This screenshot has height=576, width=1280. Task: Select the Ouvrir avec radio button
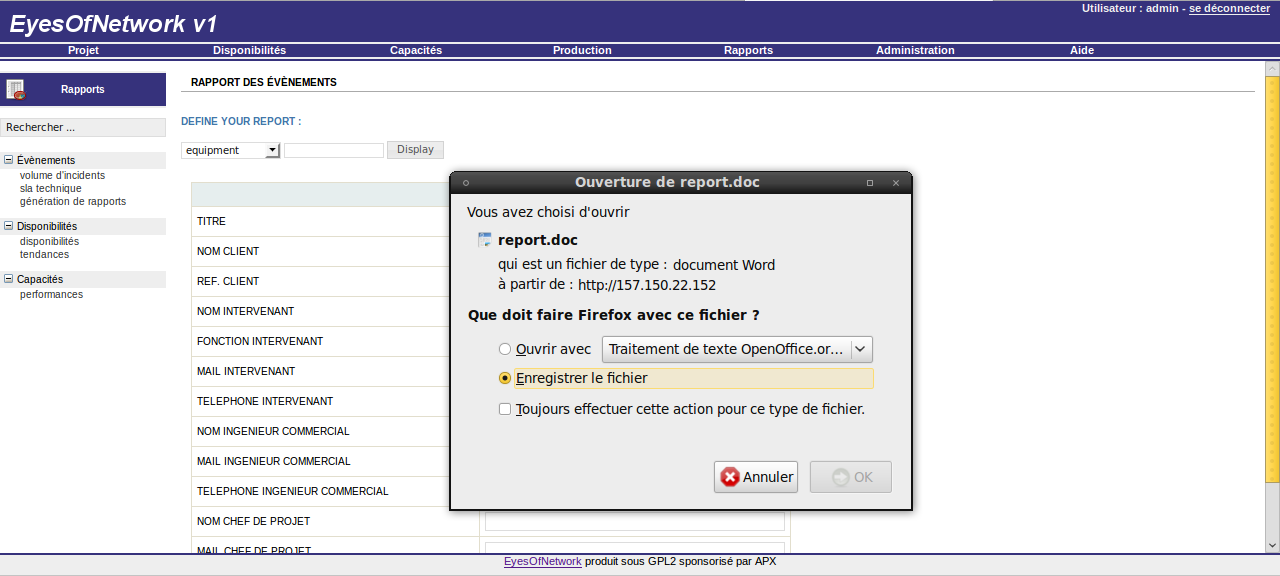[505, 349]
